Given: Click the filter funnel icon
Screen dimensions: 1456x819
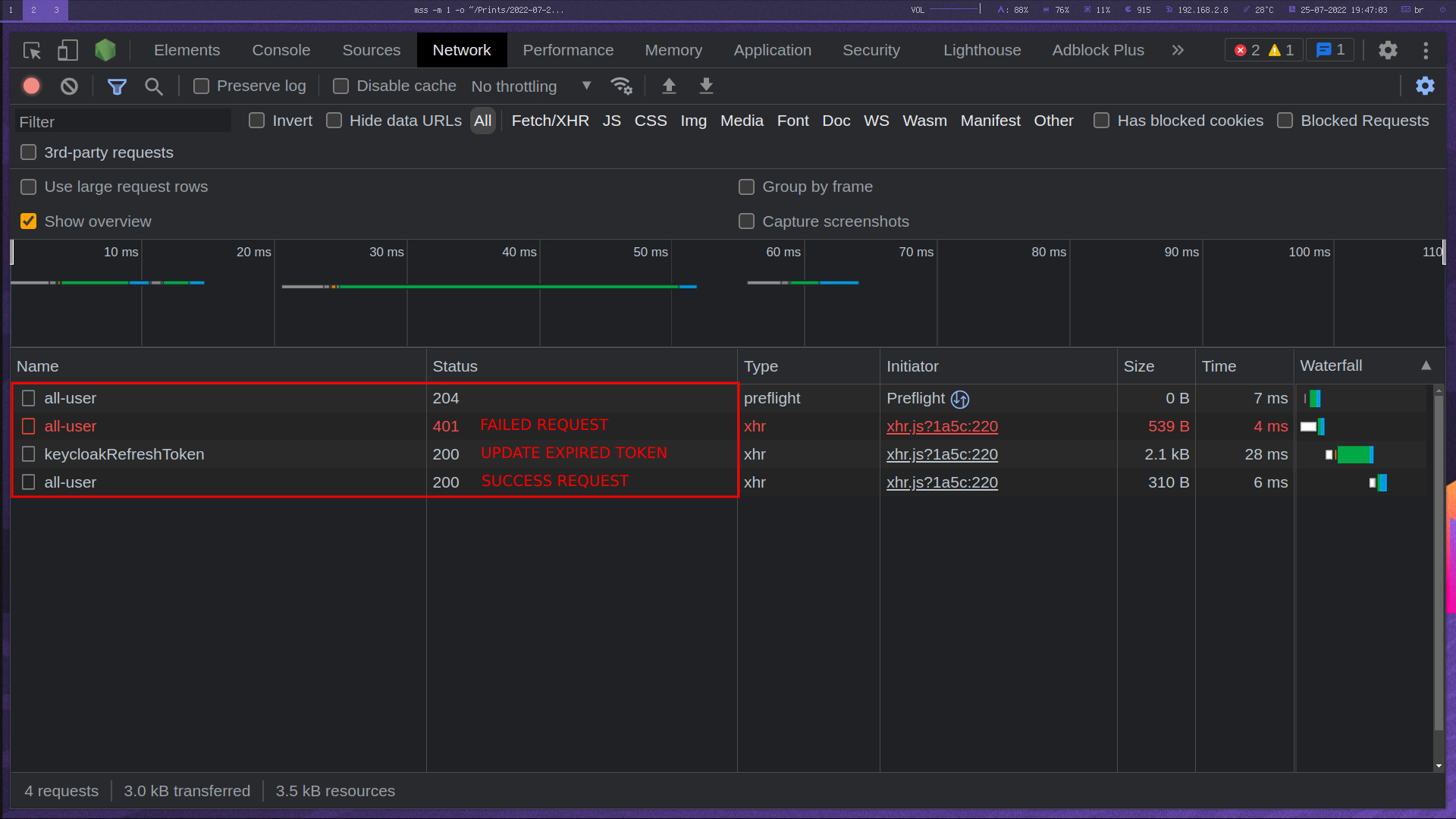Looking at the screenshot, I should pyautogui.click(x=117, y=86).
